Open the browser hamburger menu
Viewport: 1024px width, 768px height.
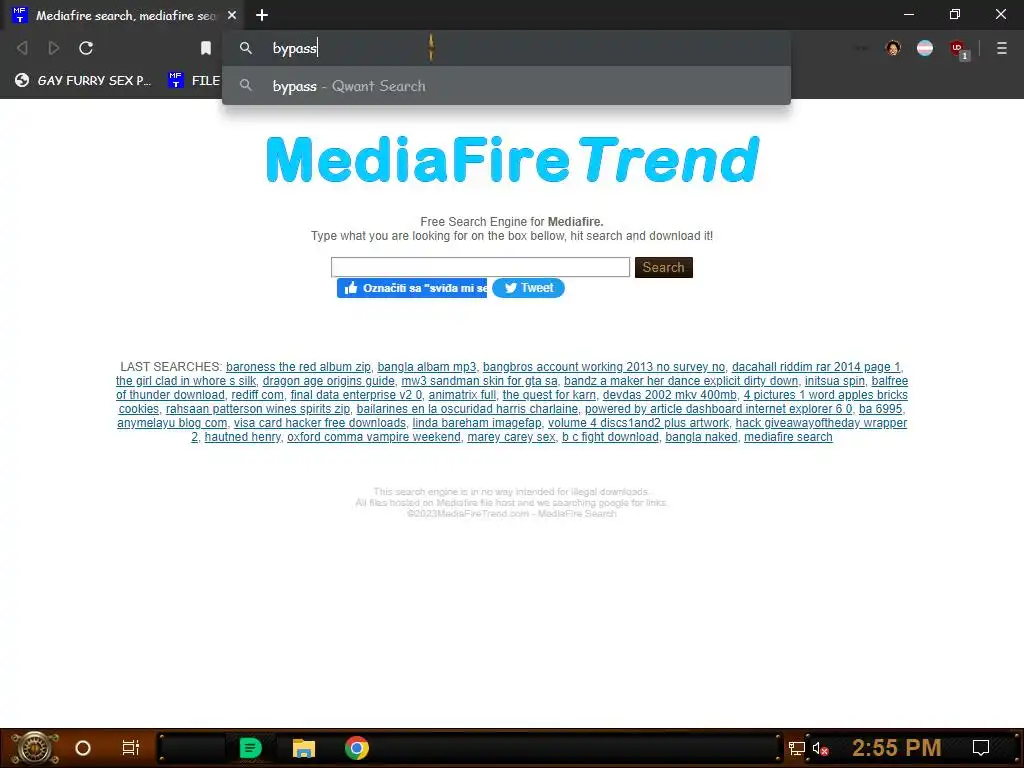click(x=1002, y=48)
